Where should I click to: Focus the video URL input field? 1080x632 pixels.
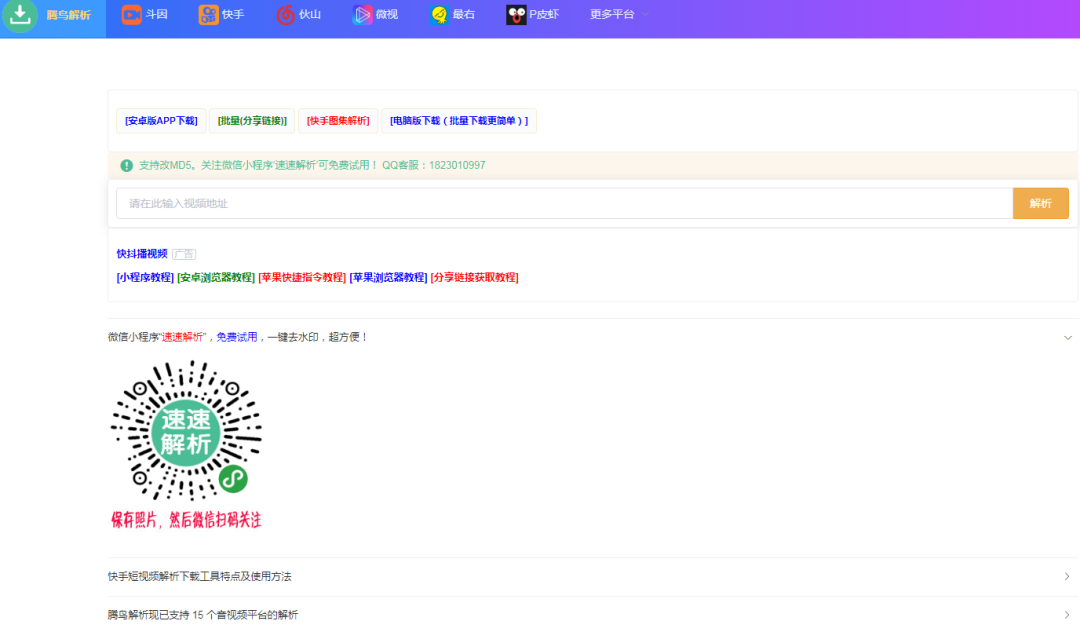click(x=564, y=204)
